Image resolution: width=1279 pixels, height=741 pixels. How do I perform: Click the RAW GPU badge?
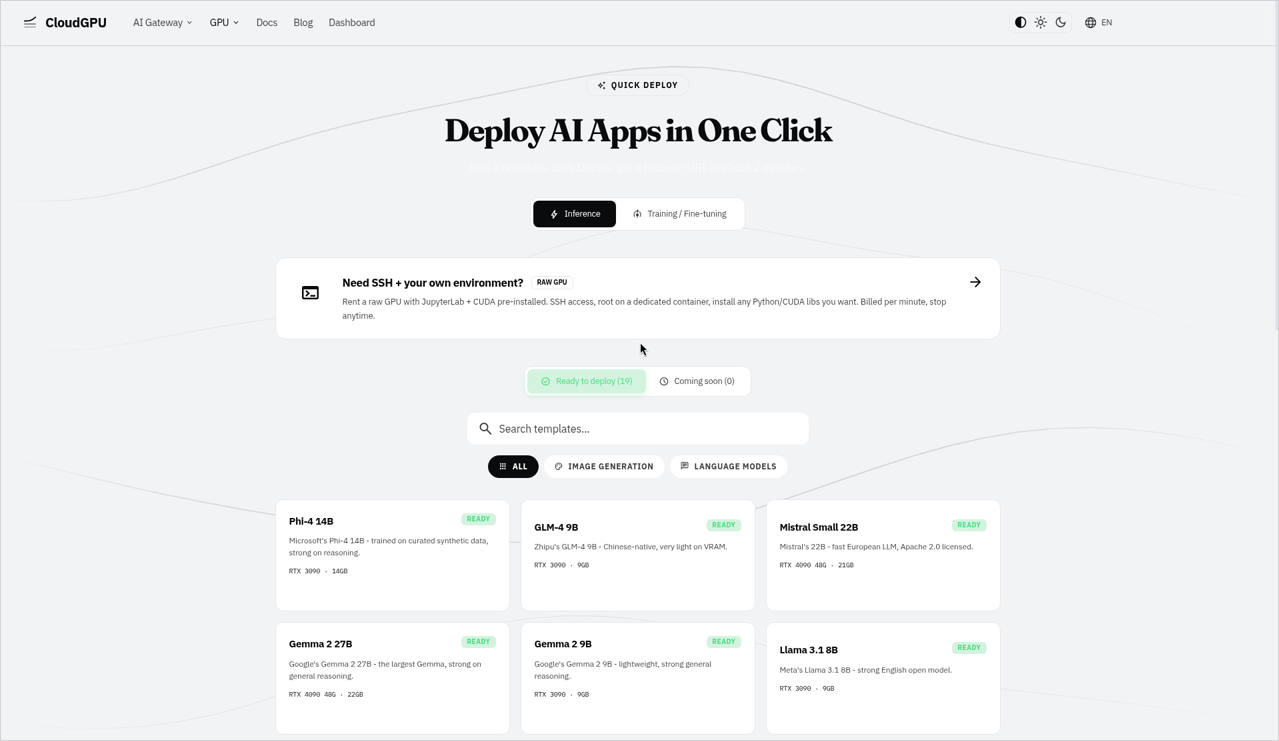click(552, 282)
